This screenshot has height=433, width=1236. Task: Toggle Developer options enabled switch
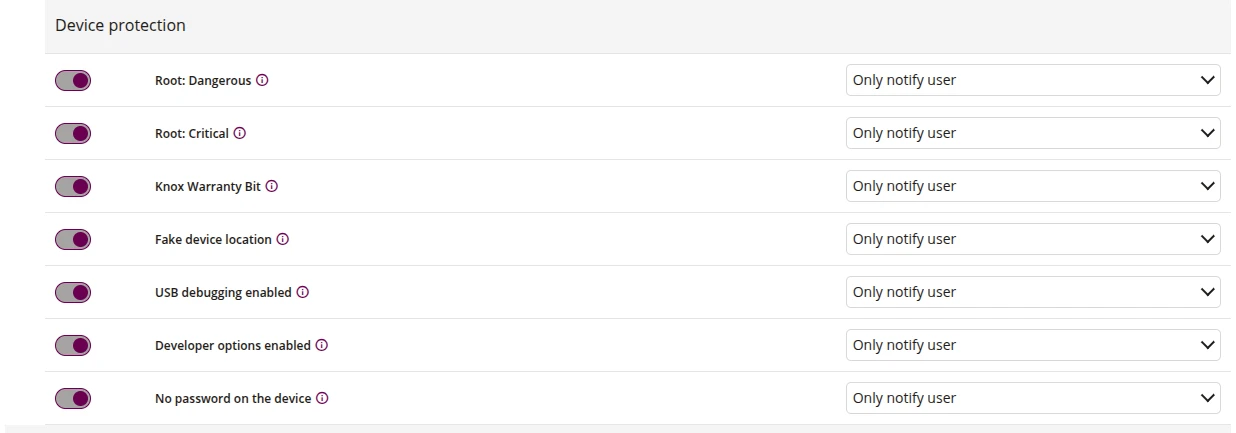pos(73,345)
